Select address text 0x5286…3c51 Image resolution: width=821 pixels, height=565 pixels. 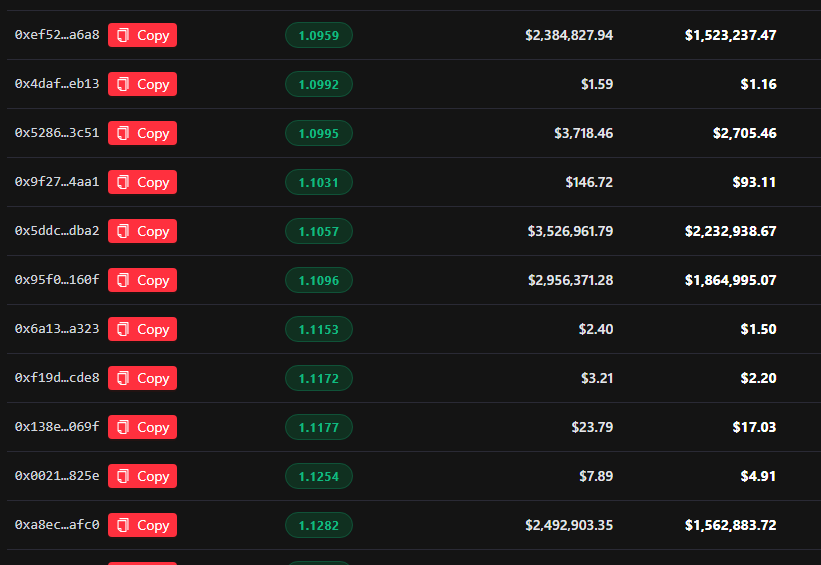click(x=57, y=132)
